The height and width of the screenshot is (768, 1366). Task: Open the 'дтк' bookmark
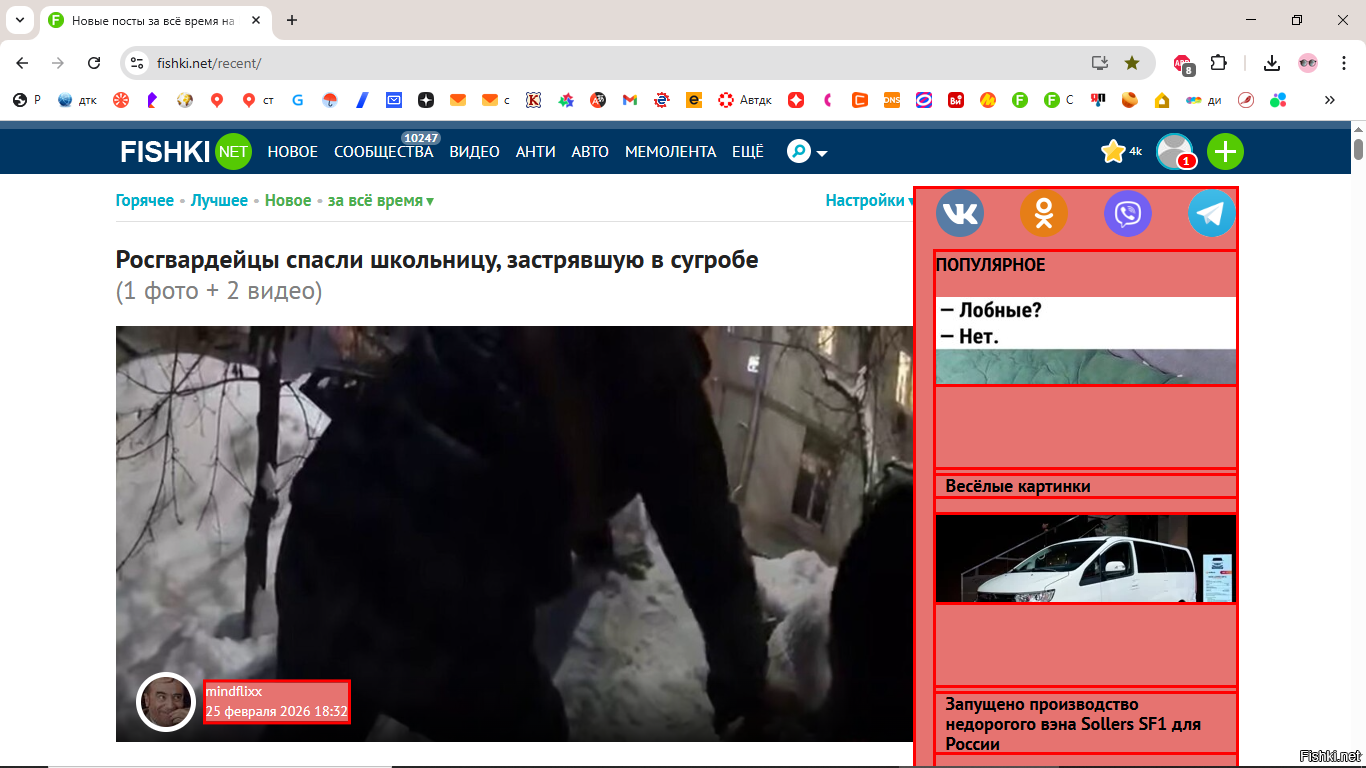(78, 100)
